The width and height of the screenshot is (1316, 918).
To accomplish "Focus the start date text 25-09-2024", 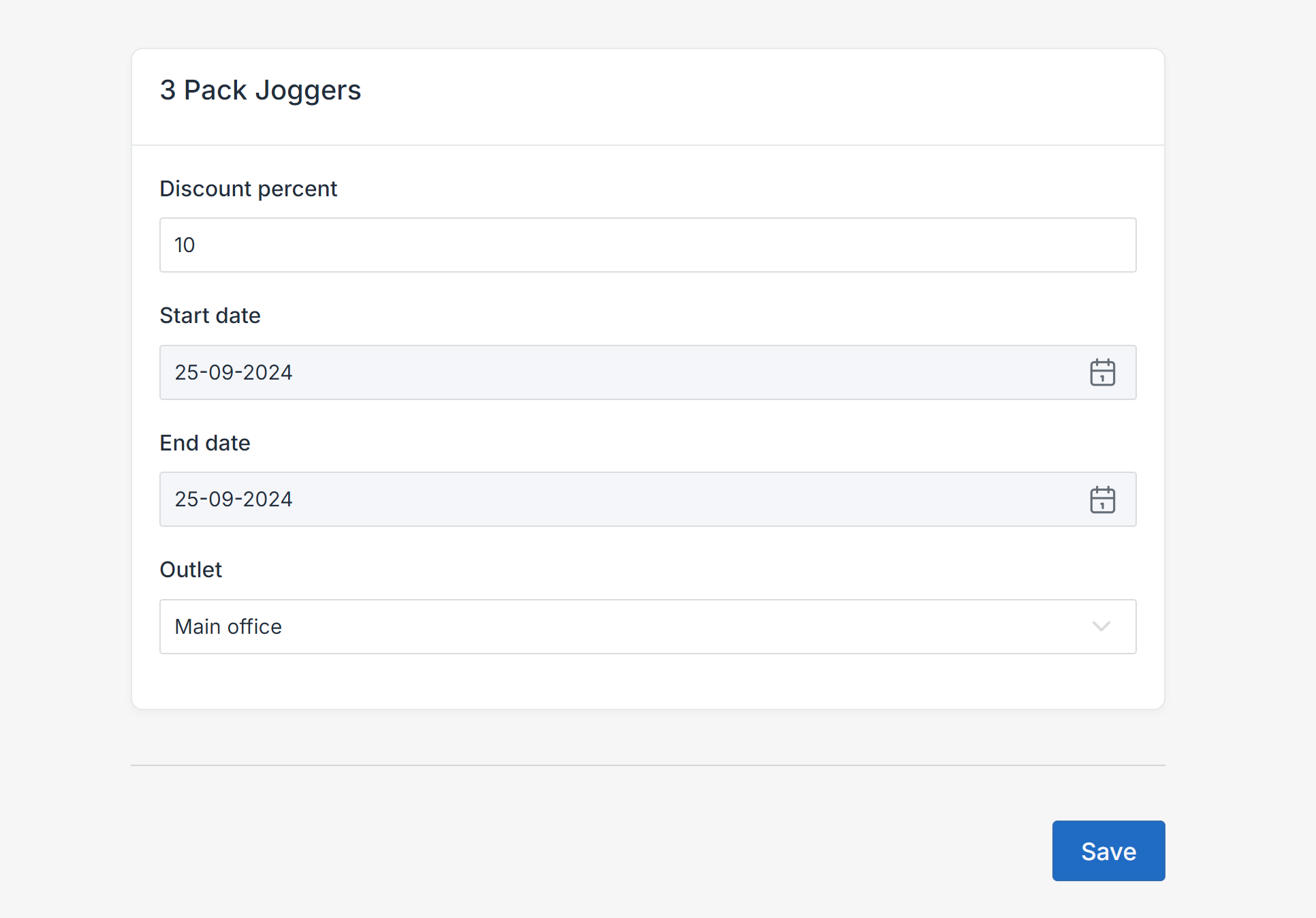I will coord(233,372).
